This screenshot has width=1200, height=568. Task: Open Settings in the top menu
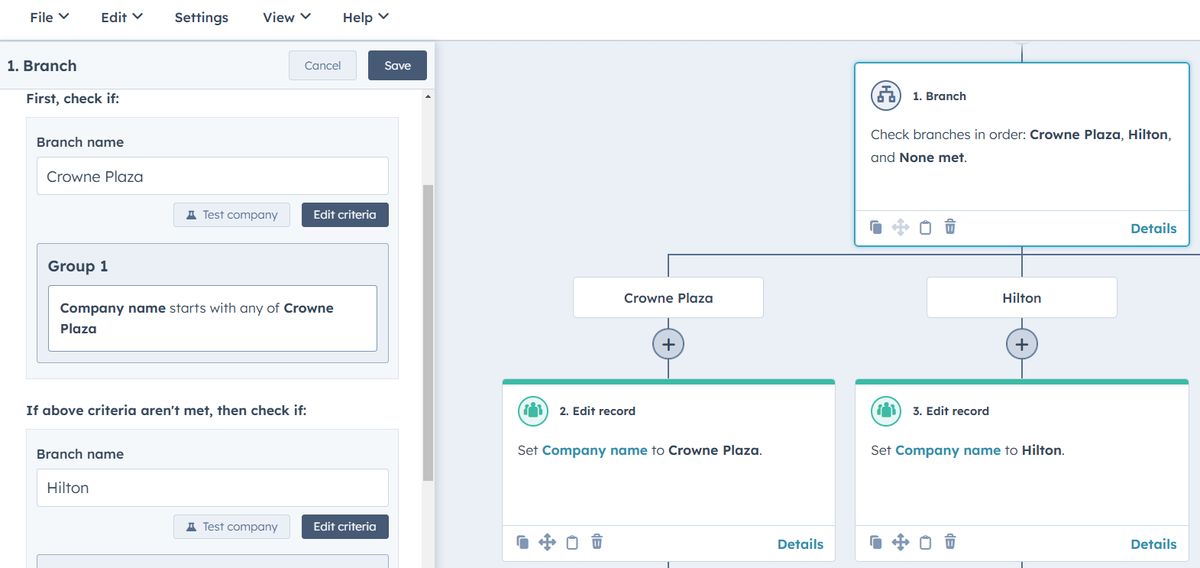[201, 17]
